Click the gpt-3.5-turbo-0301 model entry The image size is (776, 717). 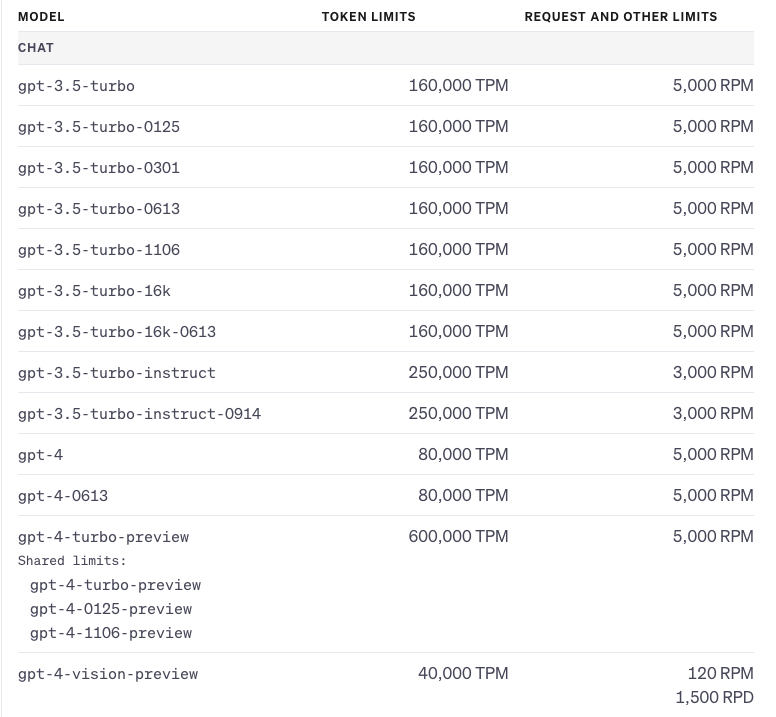pos(99,168)
